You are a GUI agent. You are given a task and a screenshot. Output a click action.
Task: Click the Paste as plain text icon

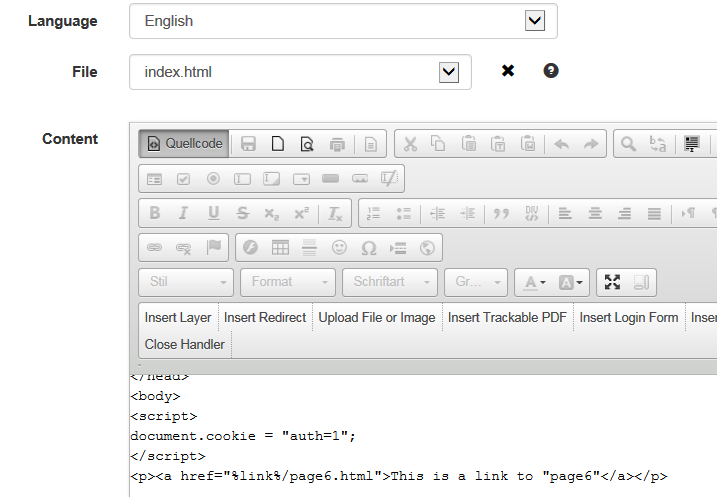coord(498,144)
